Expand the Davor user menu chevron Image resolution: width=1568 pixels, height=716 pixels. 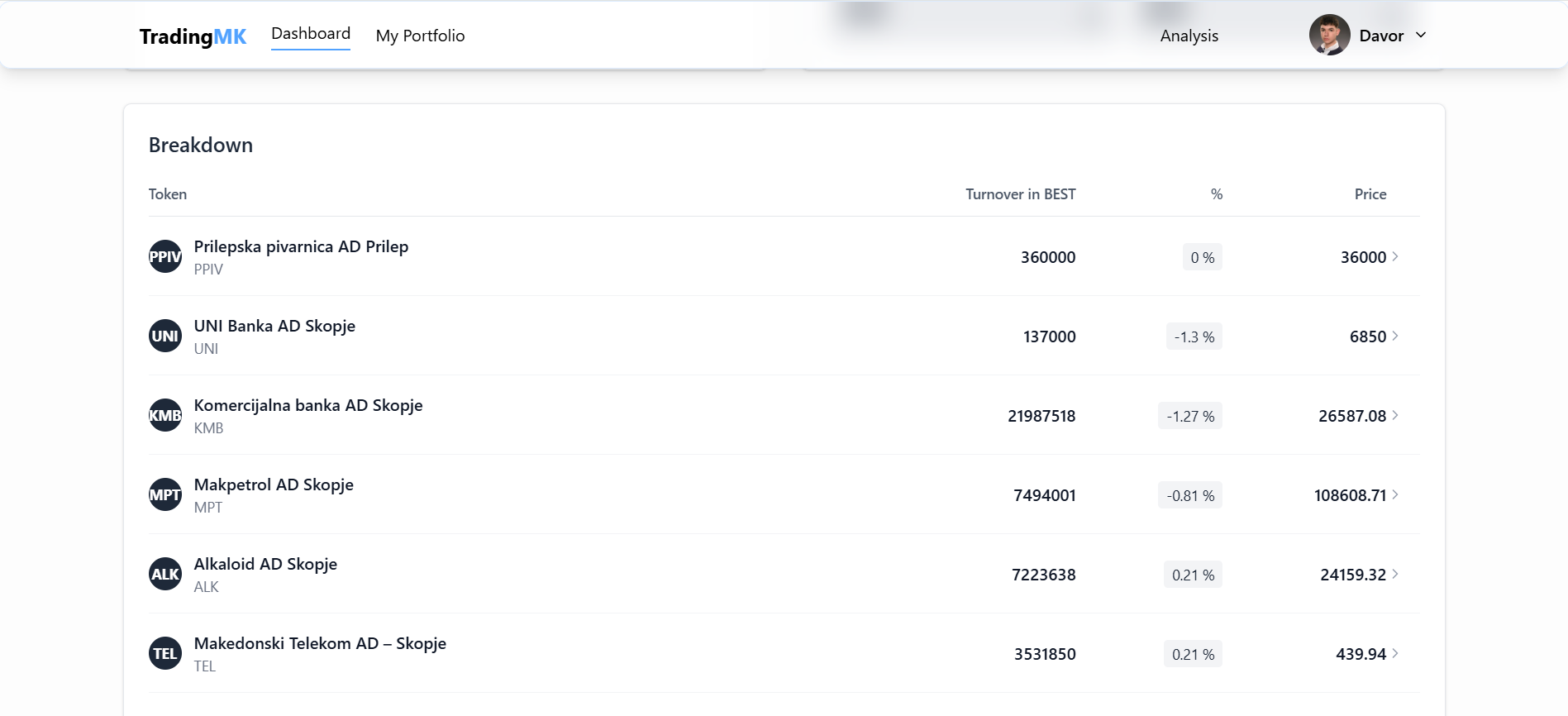pyautogui.click(x=1421, y=36)
